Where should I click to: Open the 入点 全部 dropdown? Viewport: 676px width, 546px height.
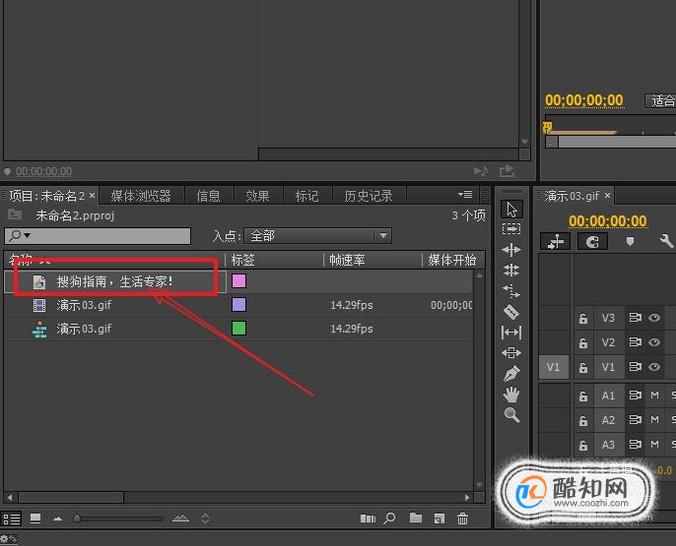click(x=318, y=236)
